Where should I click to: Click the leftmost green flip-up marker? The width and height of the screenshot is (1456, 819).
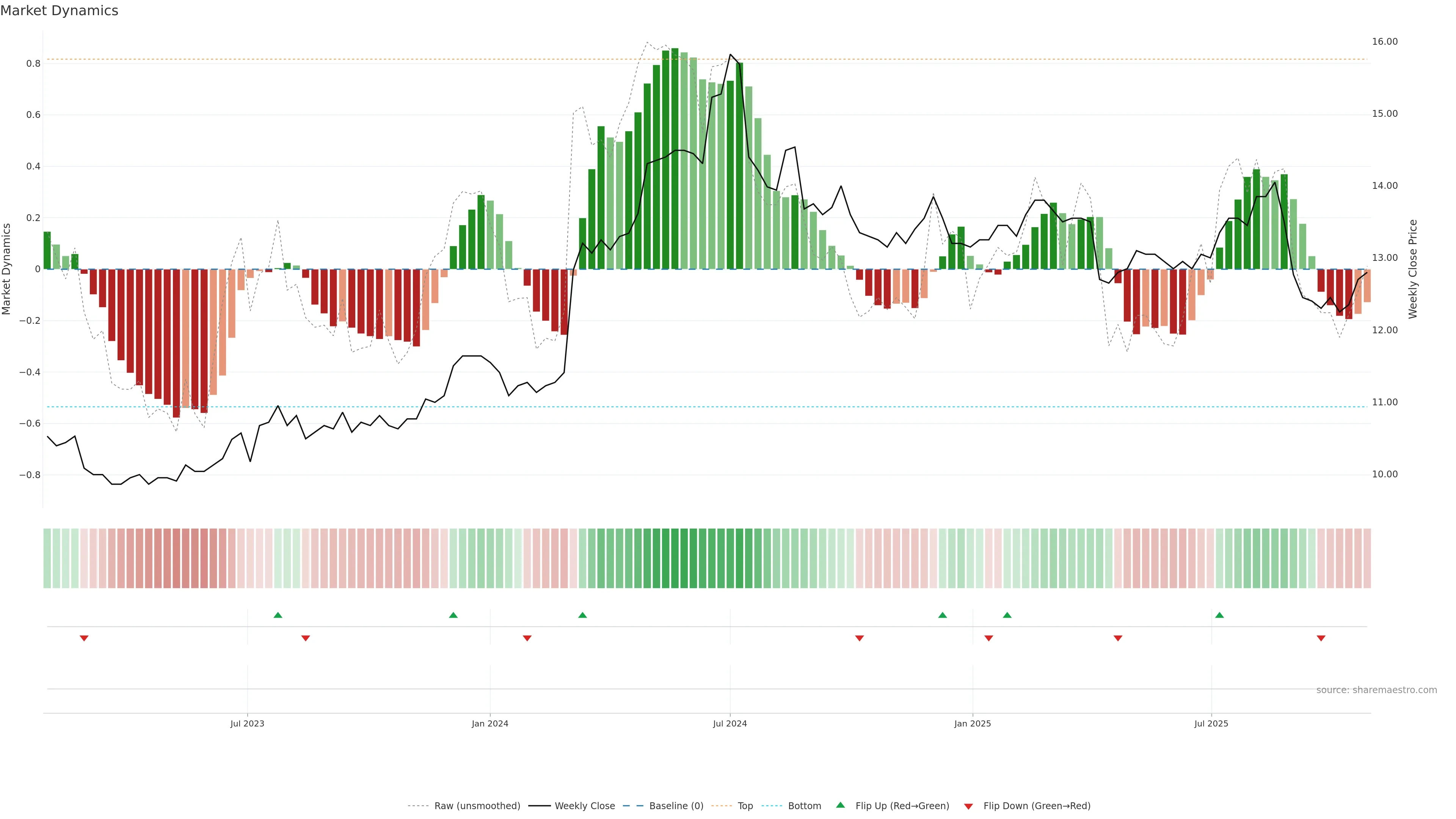pos(278,615)
